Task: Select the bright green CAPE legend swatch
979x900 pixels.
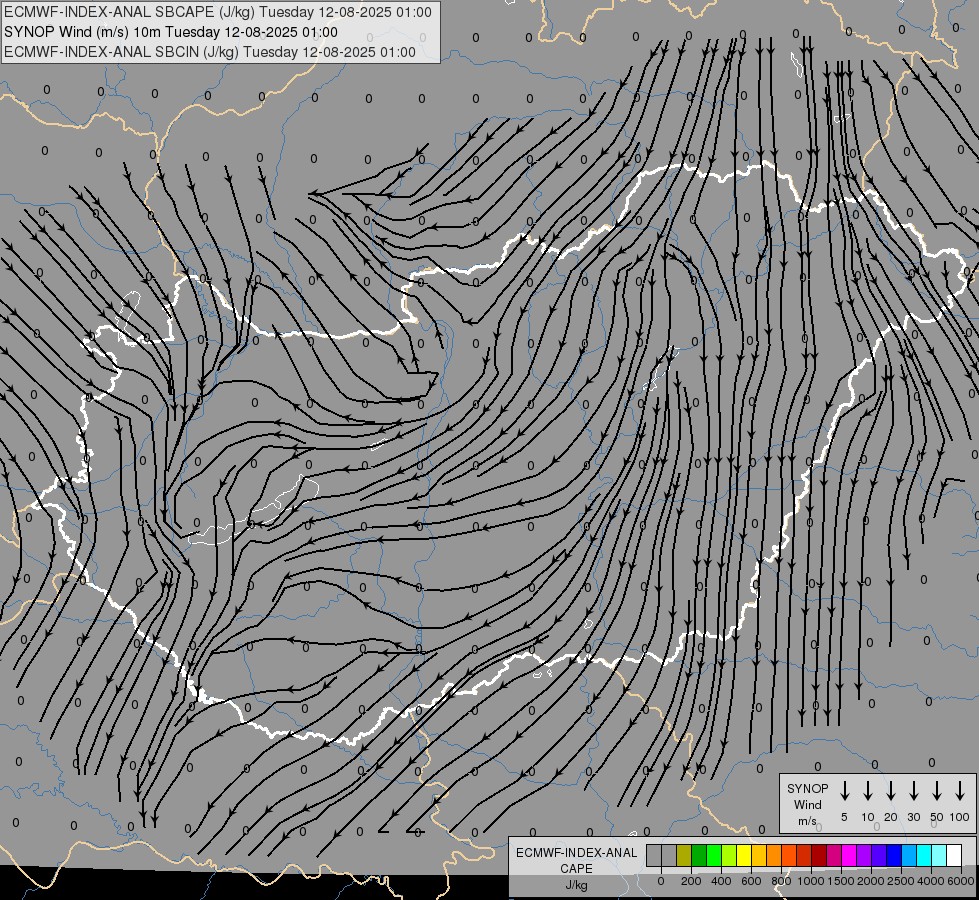Action: (x=714, y=855)
